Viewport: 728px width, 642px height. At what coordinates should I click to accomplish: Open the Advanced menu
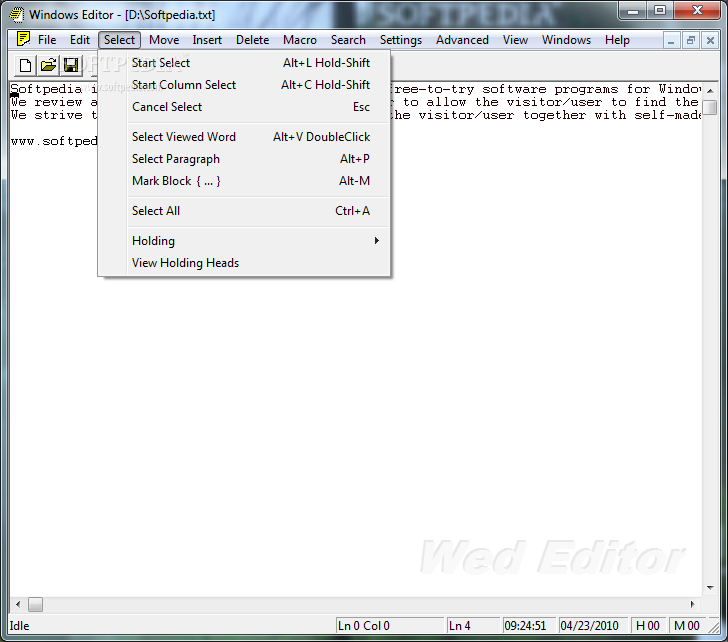pyautogui.click(x=462, y=40)
